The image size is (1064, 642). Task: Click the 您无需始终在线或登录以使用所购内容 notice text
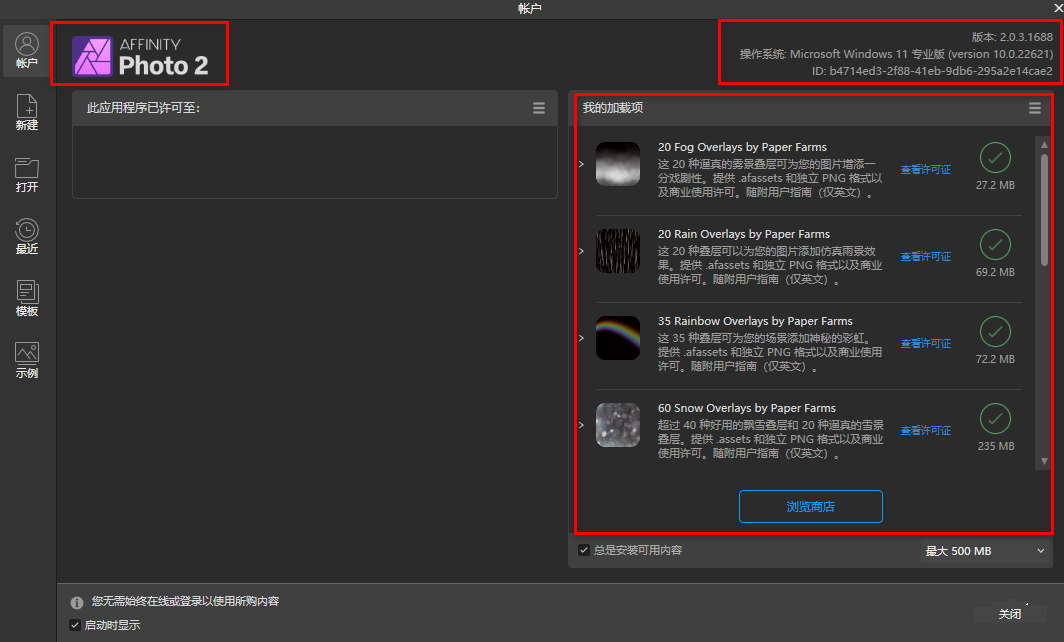(x=185, y=601)
